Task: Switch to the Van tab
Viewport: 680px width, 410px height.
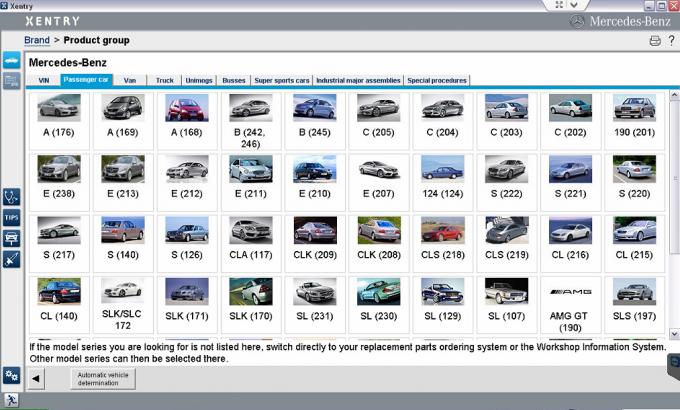Action: 130,80
